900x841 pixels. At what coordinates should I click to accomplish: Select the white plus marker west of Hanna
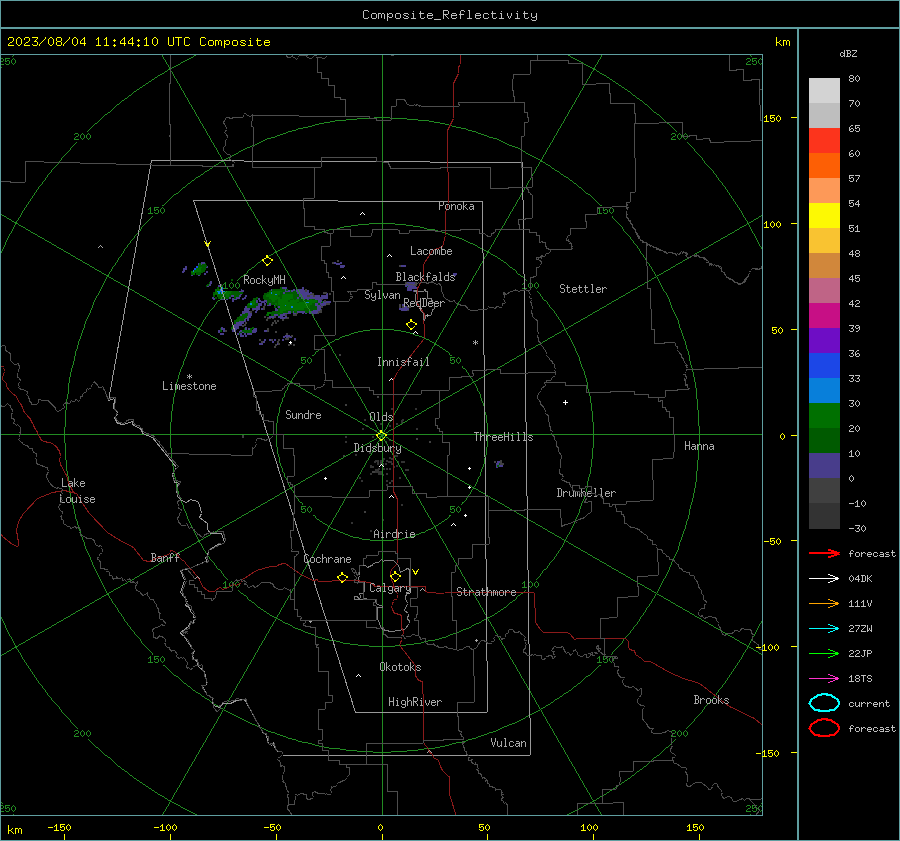(x=565, y=403)
